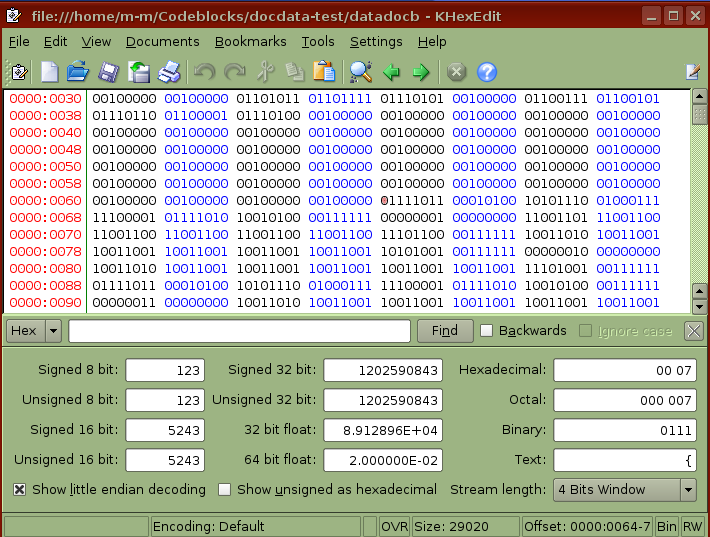
Task: Click Encoding: Default in status bar
Action: point(256,527)
